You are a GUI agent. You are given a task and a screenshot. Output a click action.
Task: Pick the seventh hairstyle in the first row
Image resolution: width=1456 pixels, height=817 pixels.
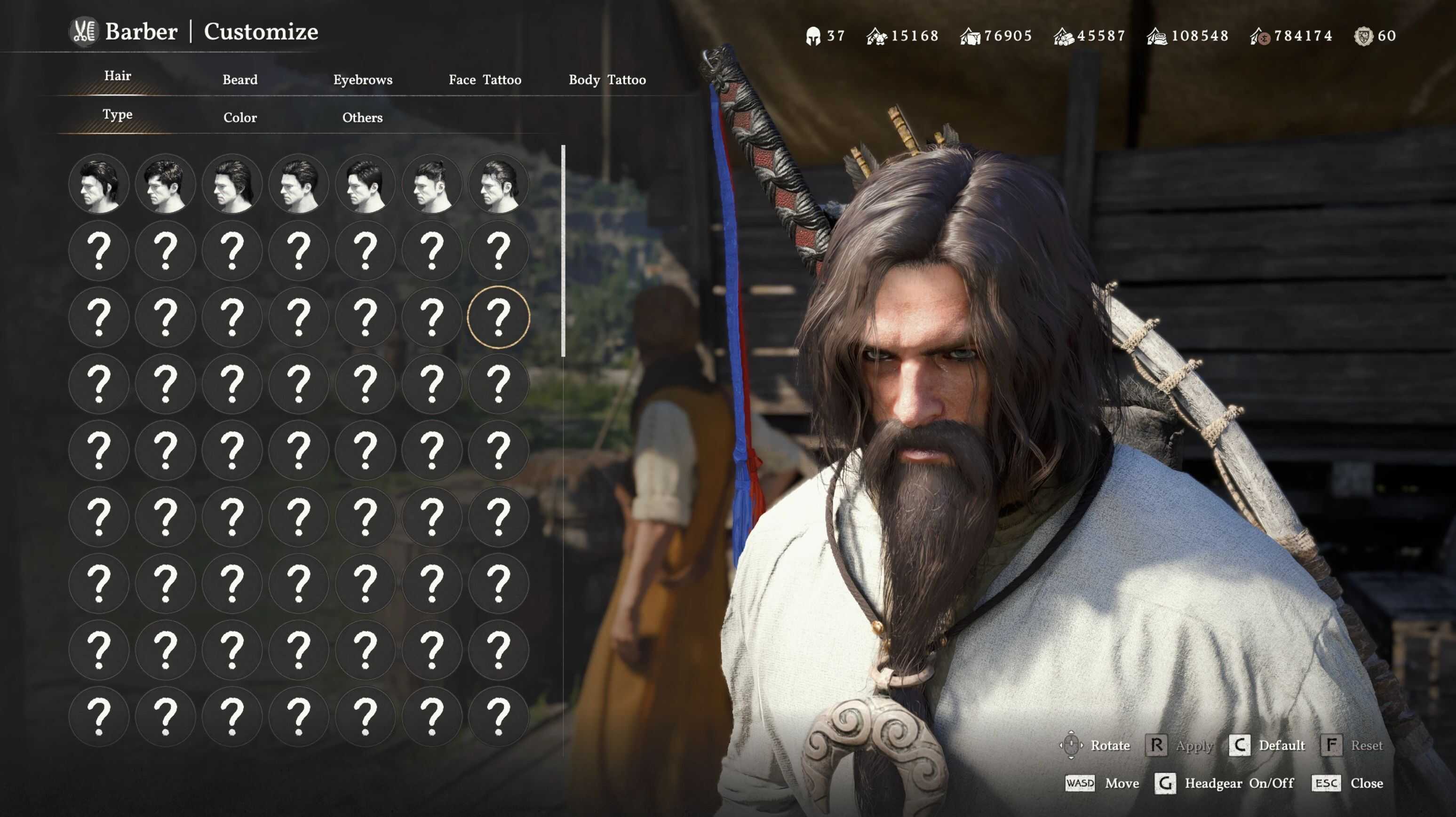499,184
